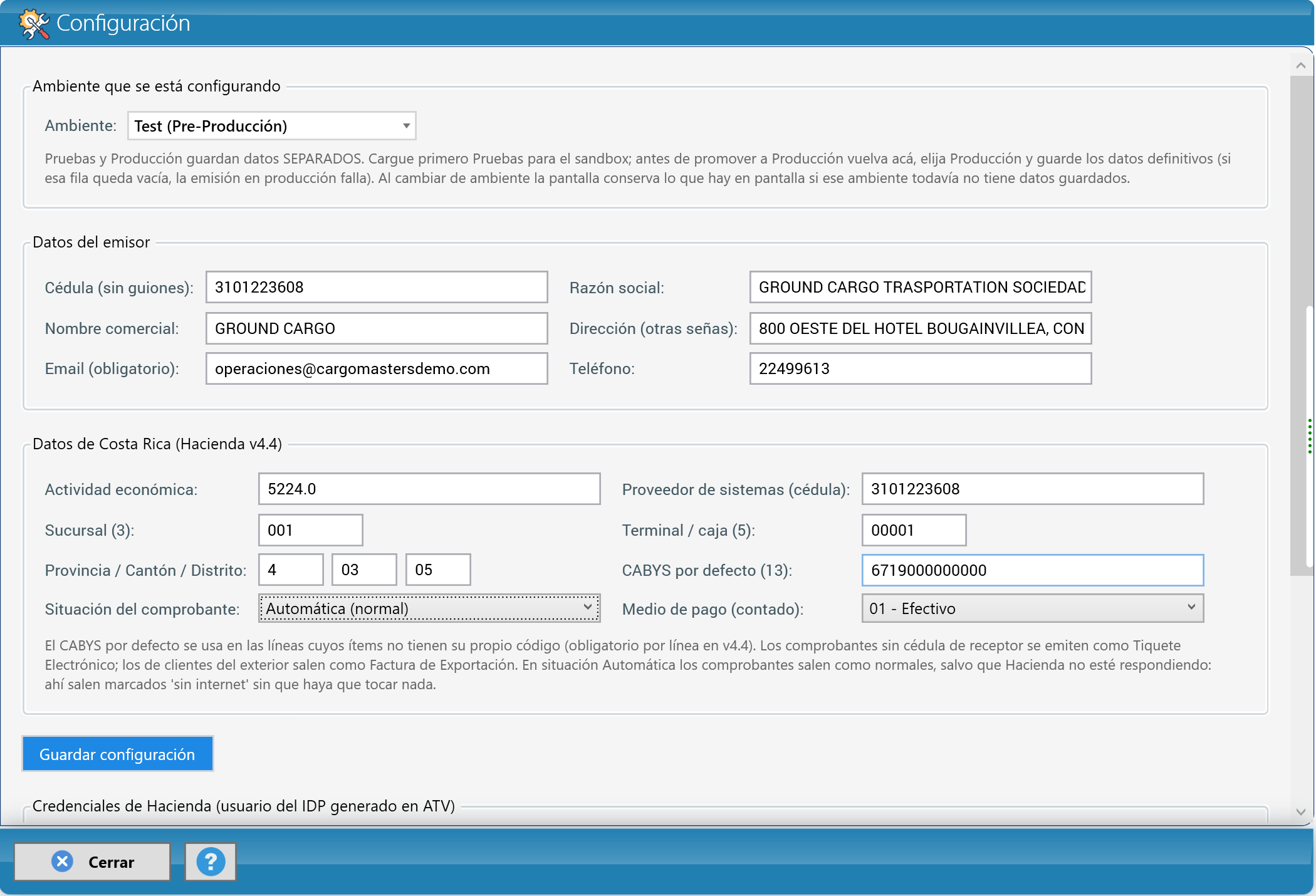The image size is (1316, 896).
Task: Click the Teléfono field
Action: click(x=921, y=368)
